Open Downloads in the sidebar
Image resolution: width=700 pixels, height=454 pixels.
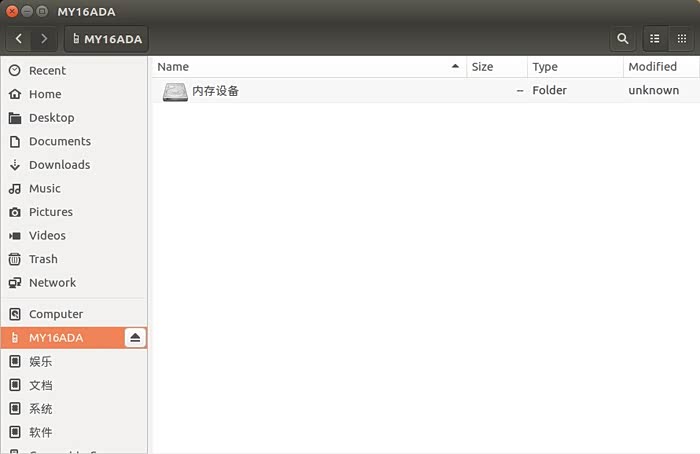[74, 165]
